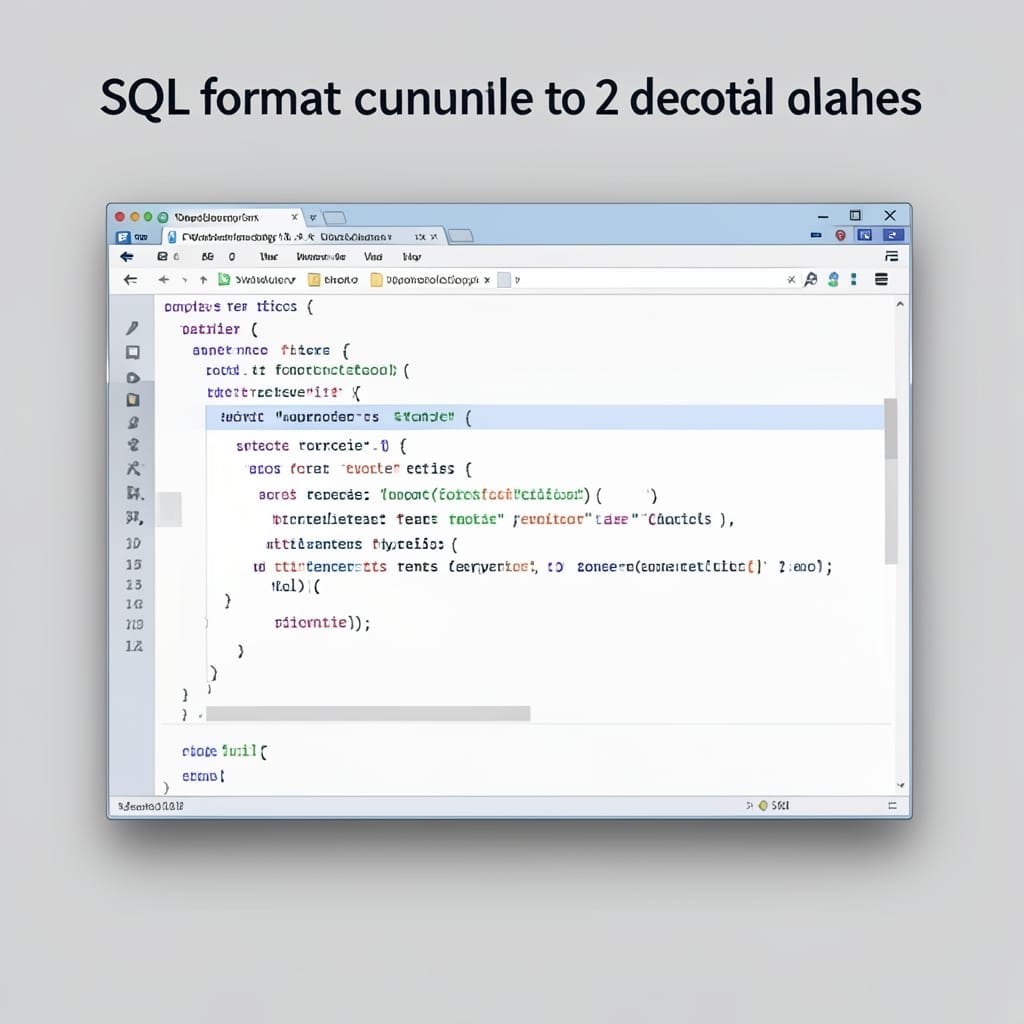Click the red shield icon at top right
Screen dimensions: 1024x1024
coord(840,235)
